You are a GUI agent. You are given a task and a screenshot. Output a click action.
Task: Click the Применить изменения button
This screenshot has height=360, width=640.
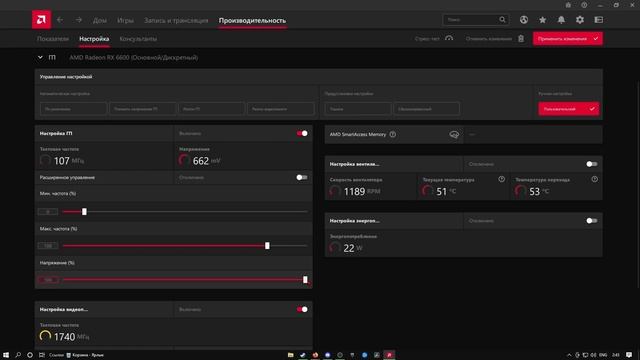pyautogui.click(x=567, y=39)
